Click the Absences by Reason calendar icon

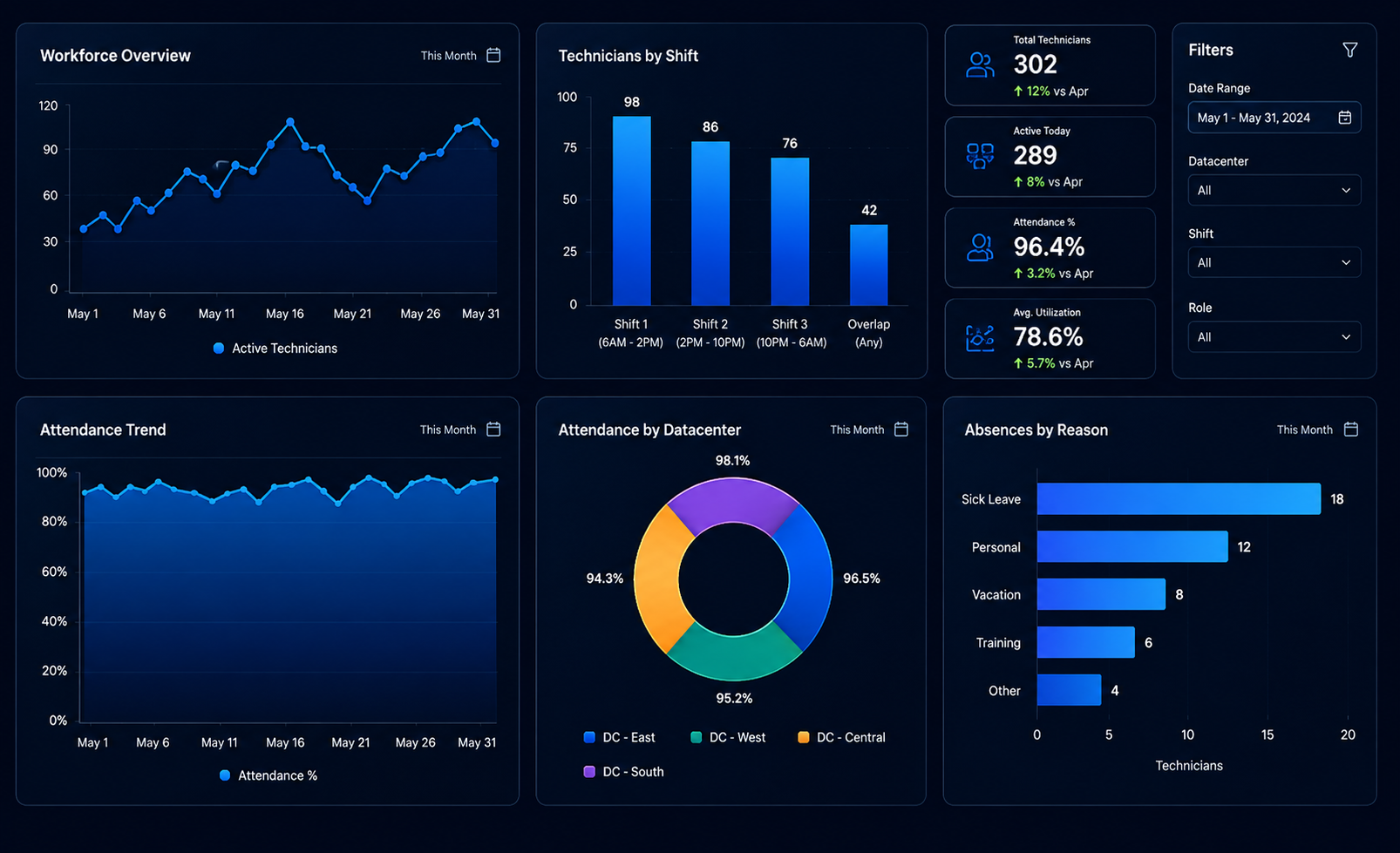pos(1351,429)
